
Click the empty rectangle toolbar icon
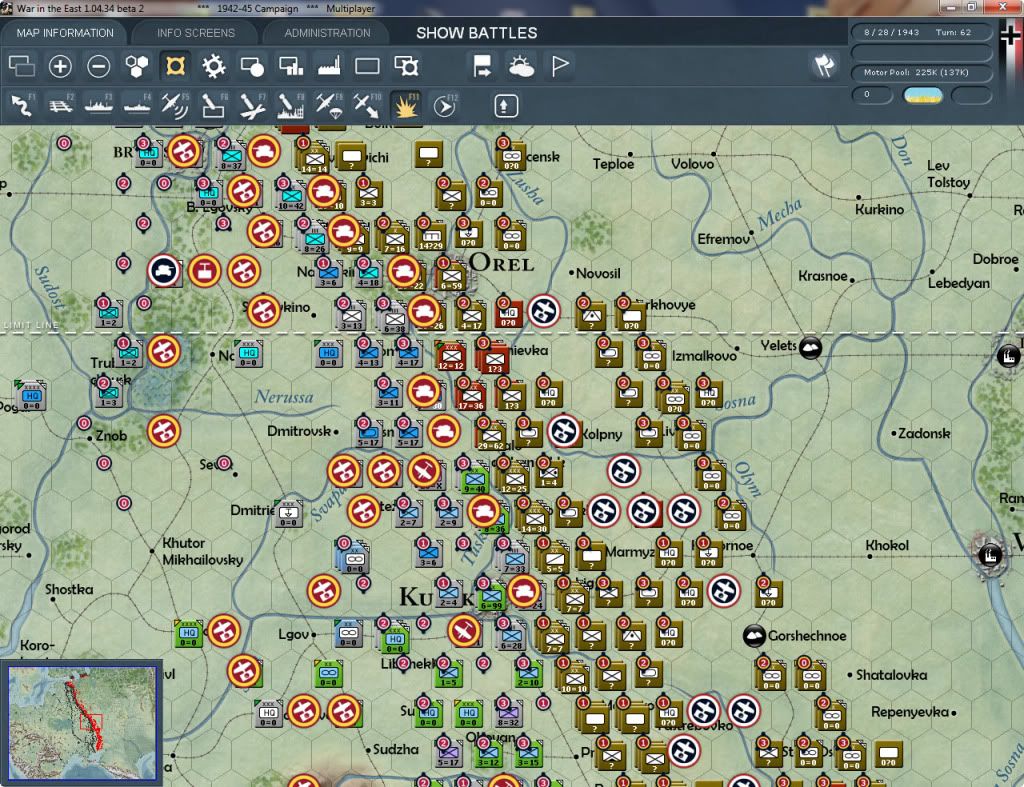[367, 66]
